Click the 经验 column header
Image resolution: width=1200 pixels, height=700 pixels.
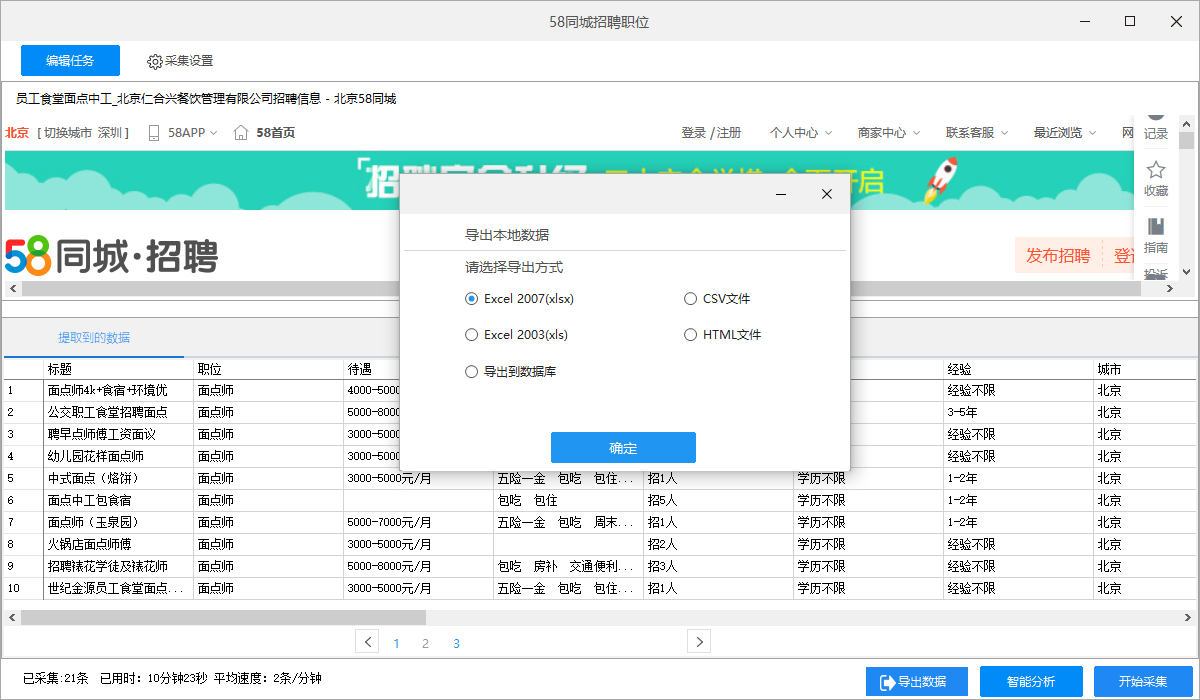(1019, 369)
